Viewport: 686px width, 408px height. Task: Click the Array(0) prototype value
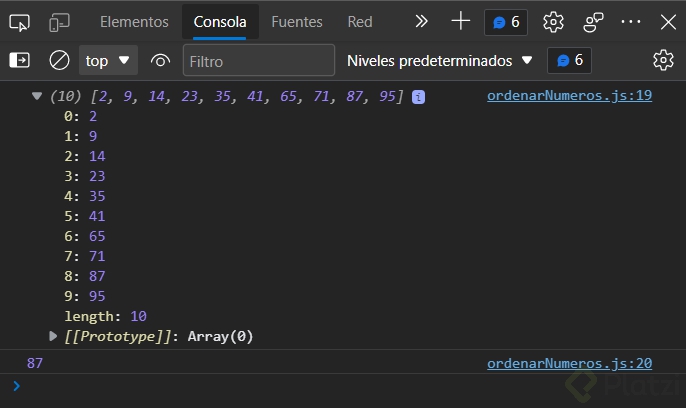click(x=220, y=336)
